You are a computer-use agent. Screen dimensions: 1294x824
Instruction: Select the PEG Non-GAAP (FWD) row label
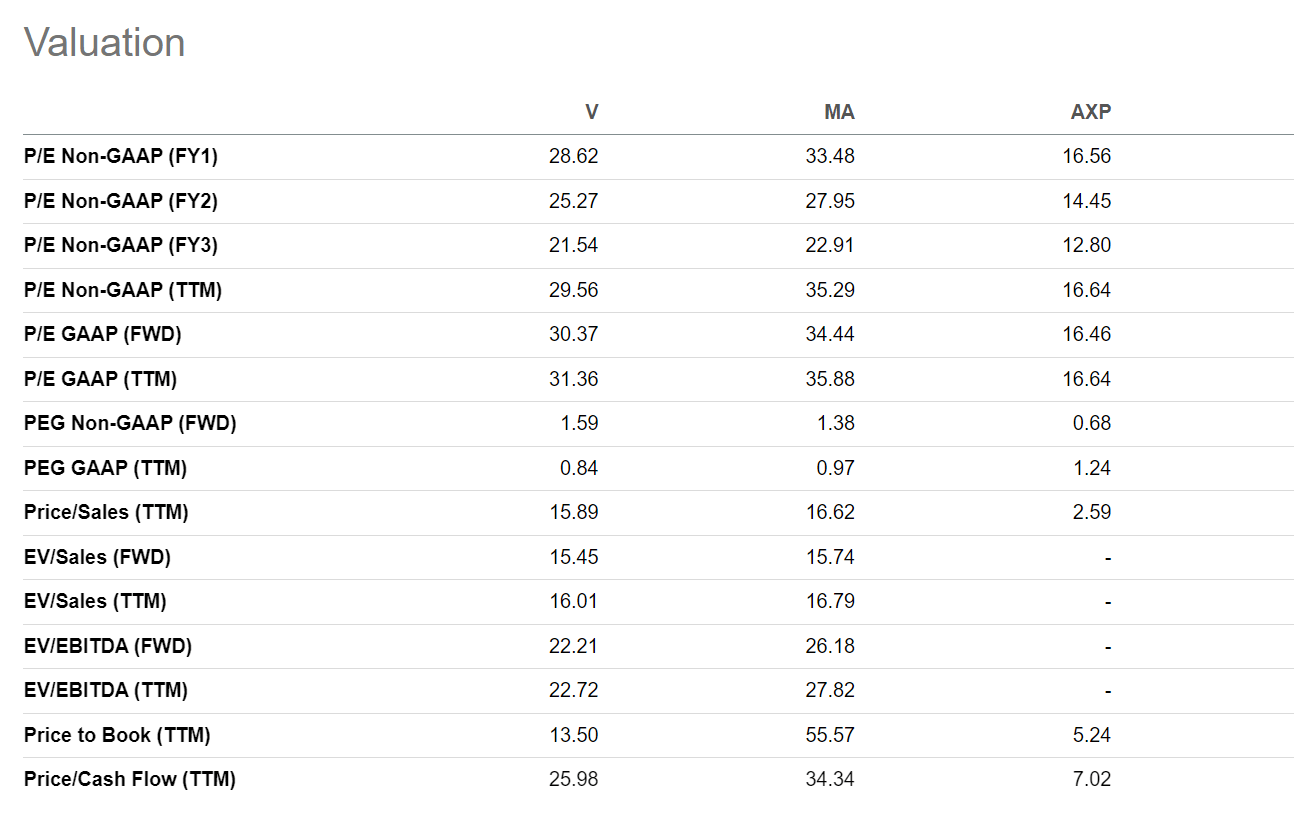(130, 423)
